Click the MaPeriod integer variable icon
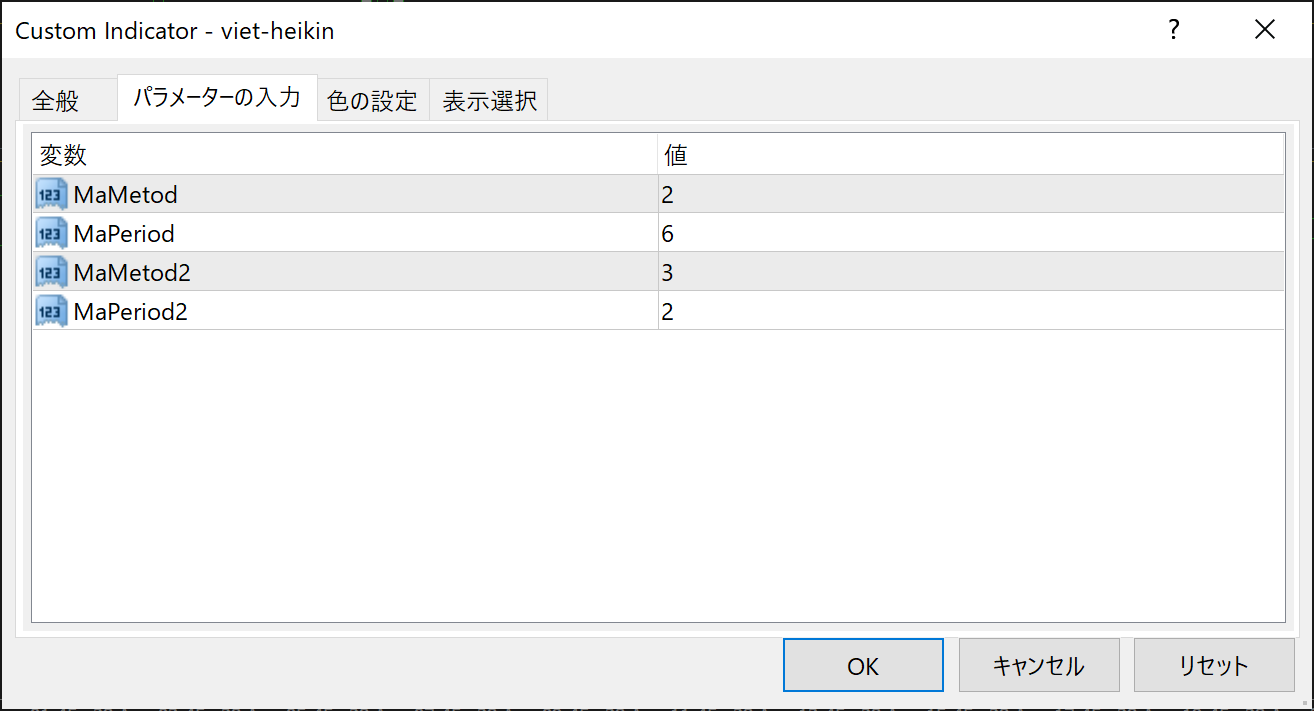1314x711 pixels. point(51,233)
